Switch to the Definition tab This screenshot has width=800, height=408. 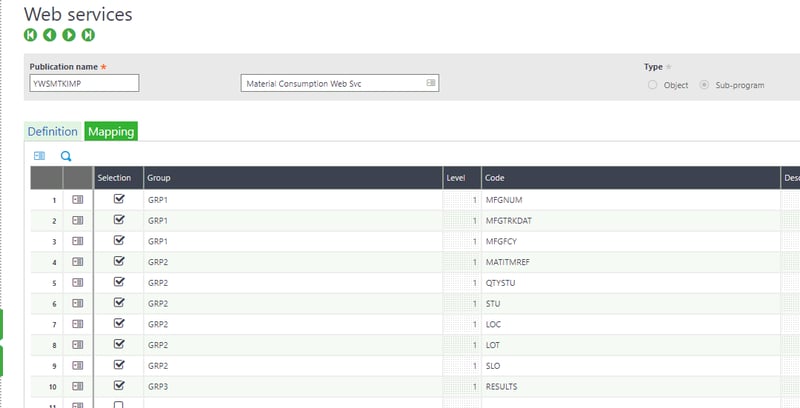(53, 131)
